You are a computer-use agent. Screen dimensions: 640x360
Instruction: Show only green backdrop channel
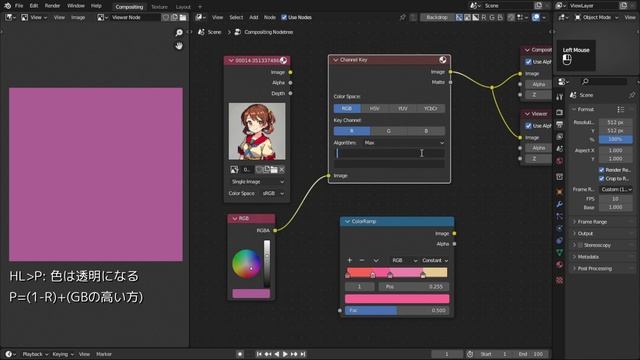[492, 18]
